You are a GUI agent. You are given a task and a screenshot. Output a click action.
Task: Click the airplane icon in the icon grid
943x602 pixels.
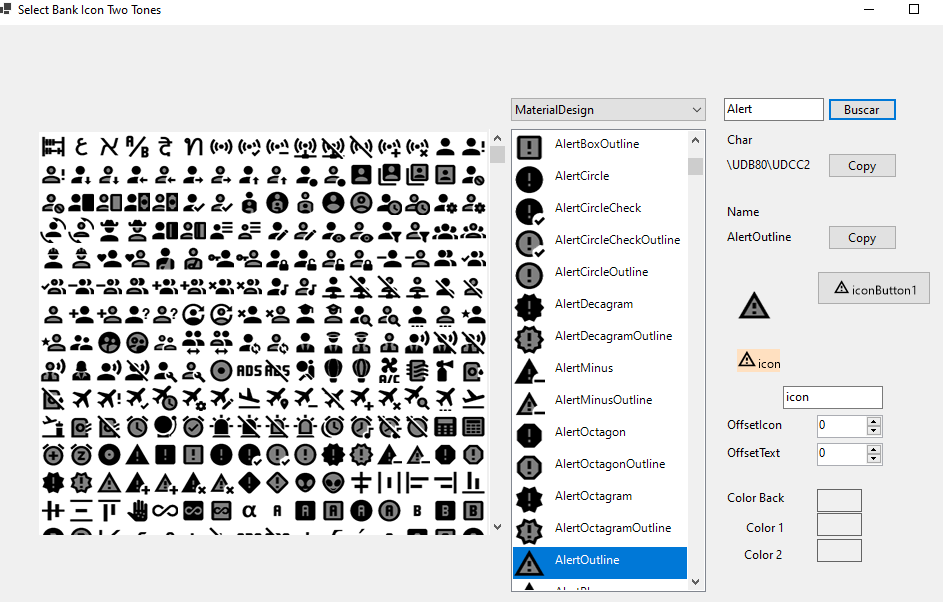[81, 396]
